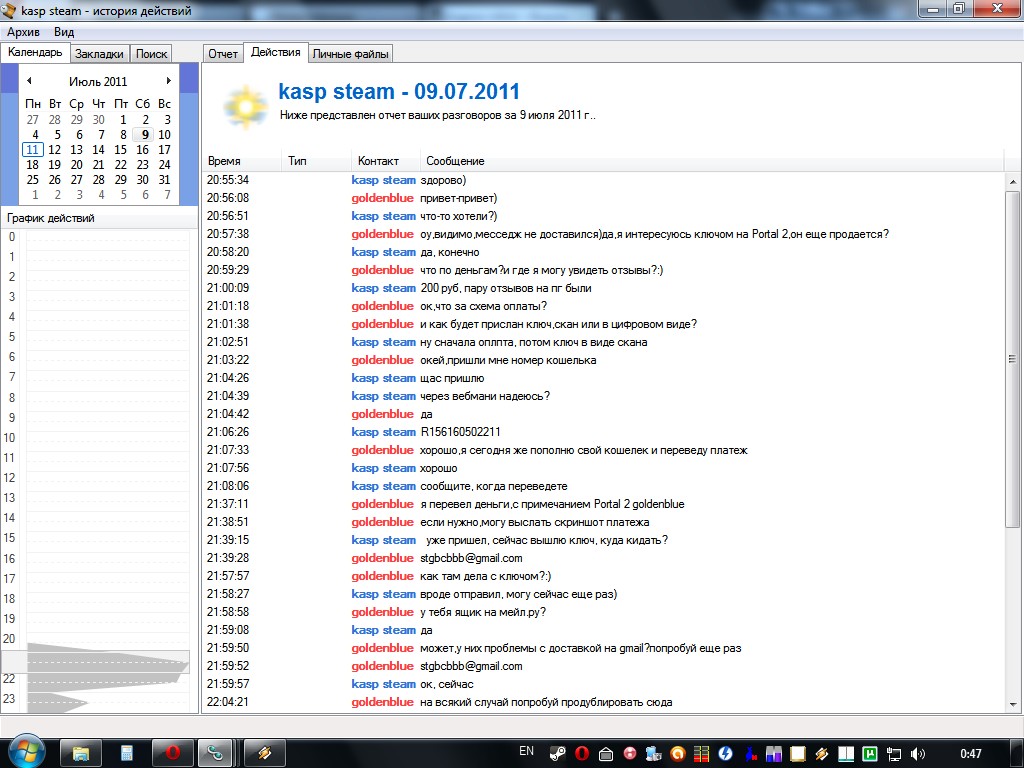Switch to the Календарь tab
1024x768 pixels.
pyautogui.click(x=35, y=52)
